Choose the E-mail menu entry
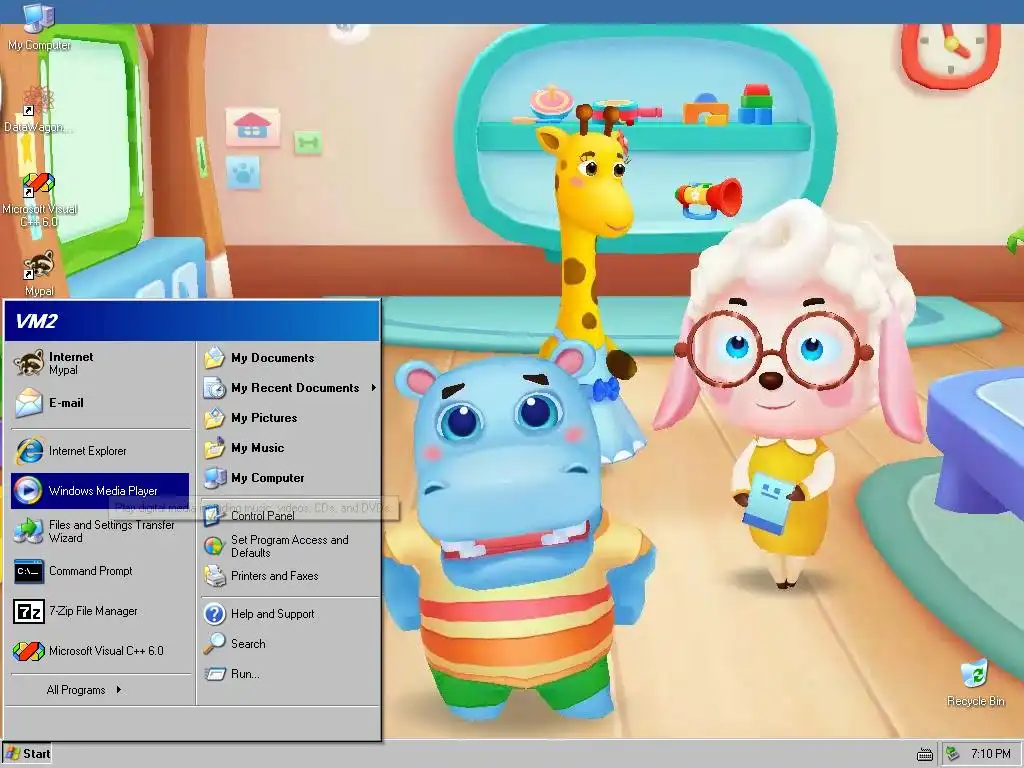The height and width of the screenshot is (768, 1024). 101,403
